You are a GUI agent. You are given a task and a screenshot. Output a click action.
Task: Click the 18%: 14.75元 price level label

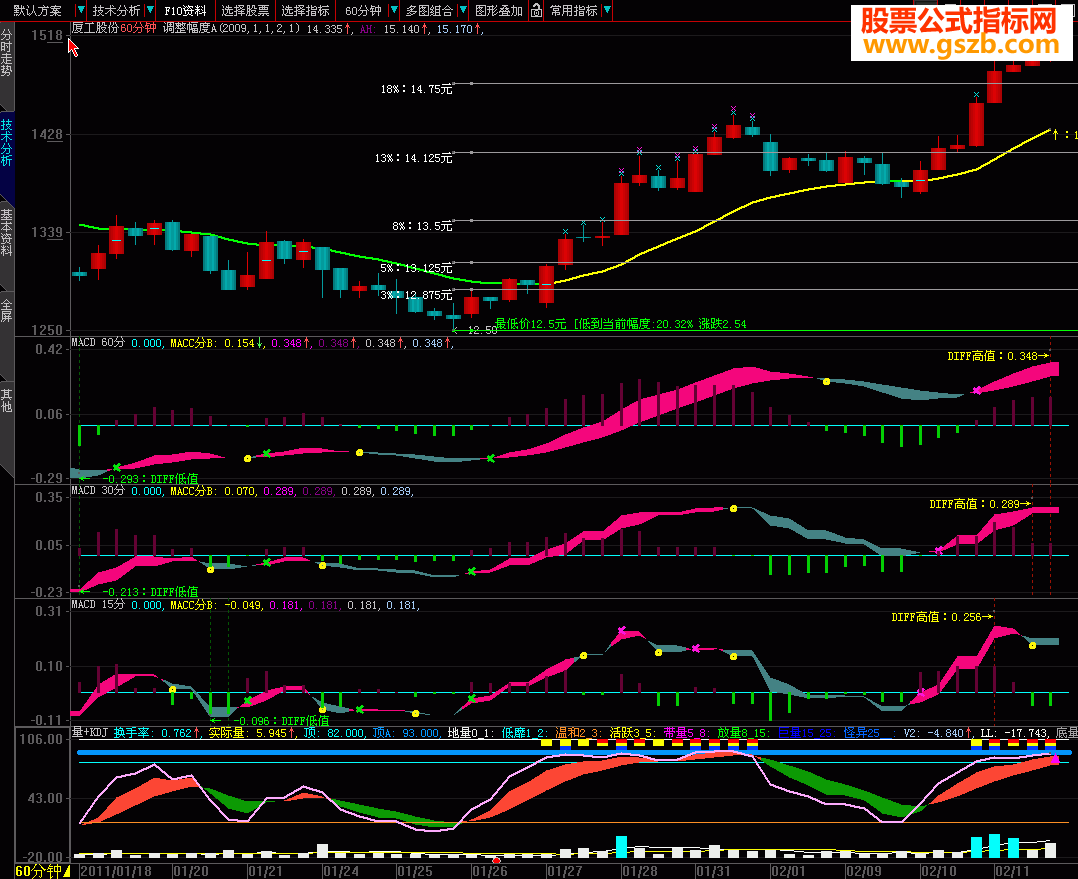(x=416, y=89)
